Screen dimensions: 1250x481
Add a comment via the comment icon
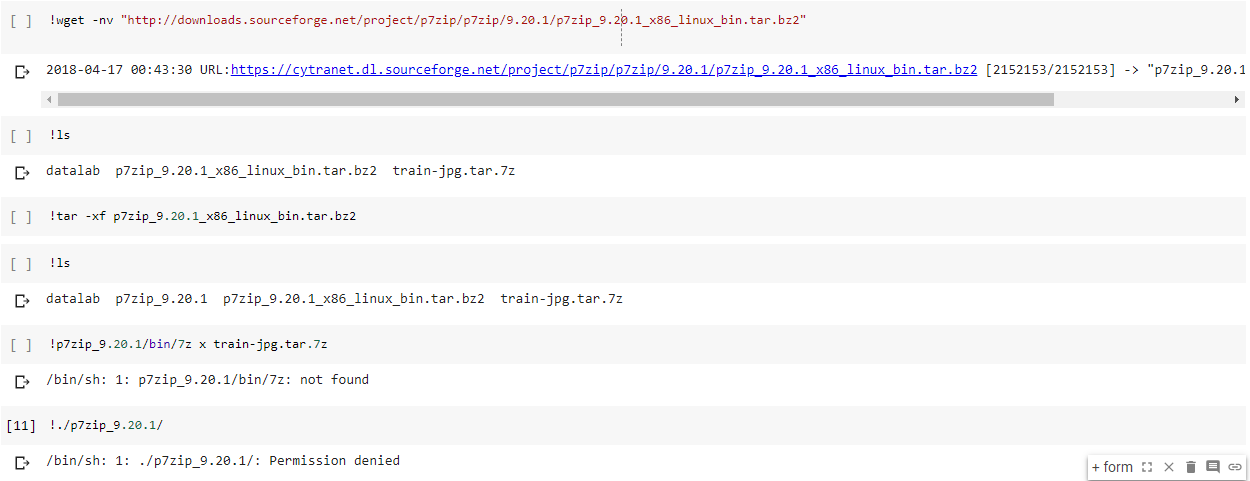(1213, 467)
